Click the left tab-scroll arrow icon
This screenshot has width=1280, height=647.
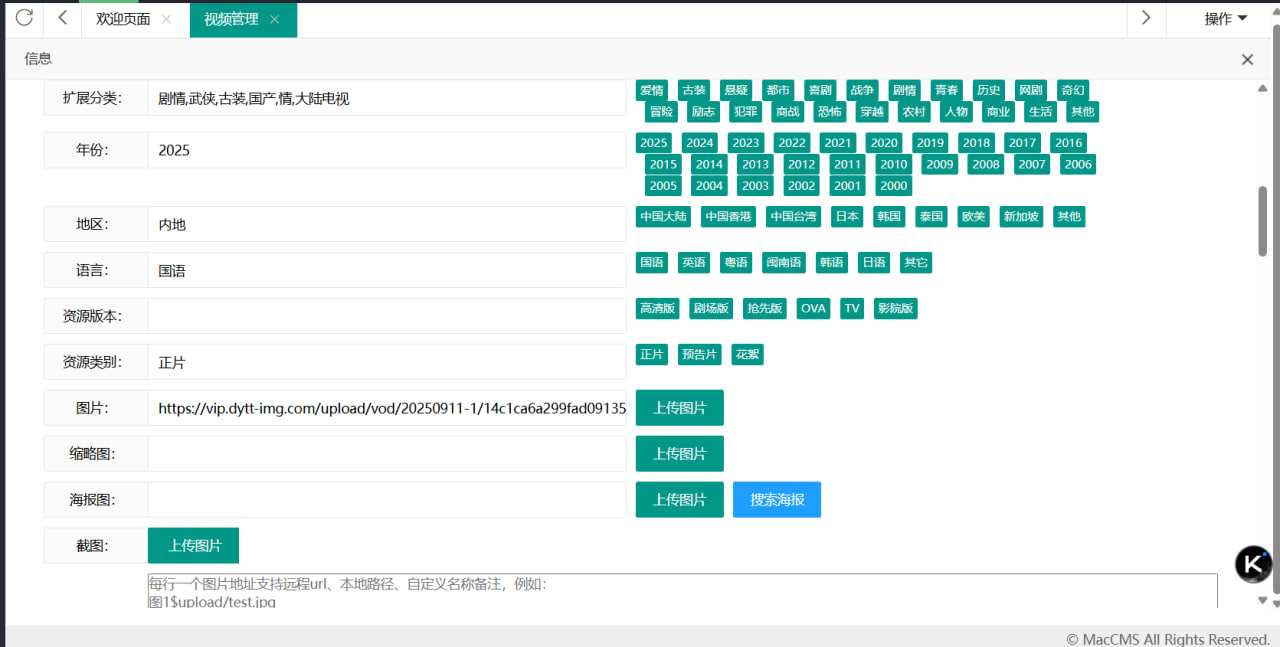click(63, 18)
